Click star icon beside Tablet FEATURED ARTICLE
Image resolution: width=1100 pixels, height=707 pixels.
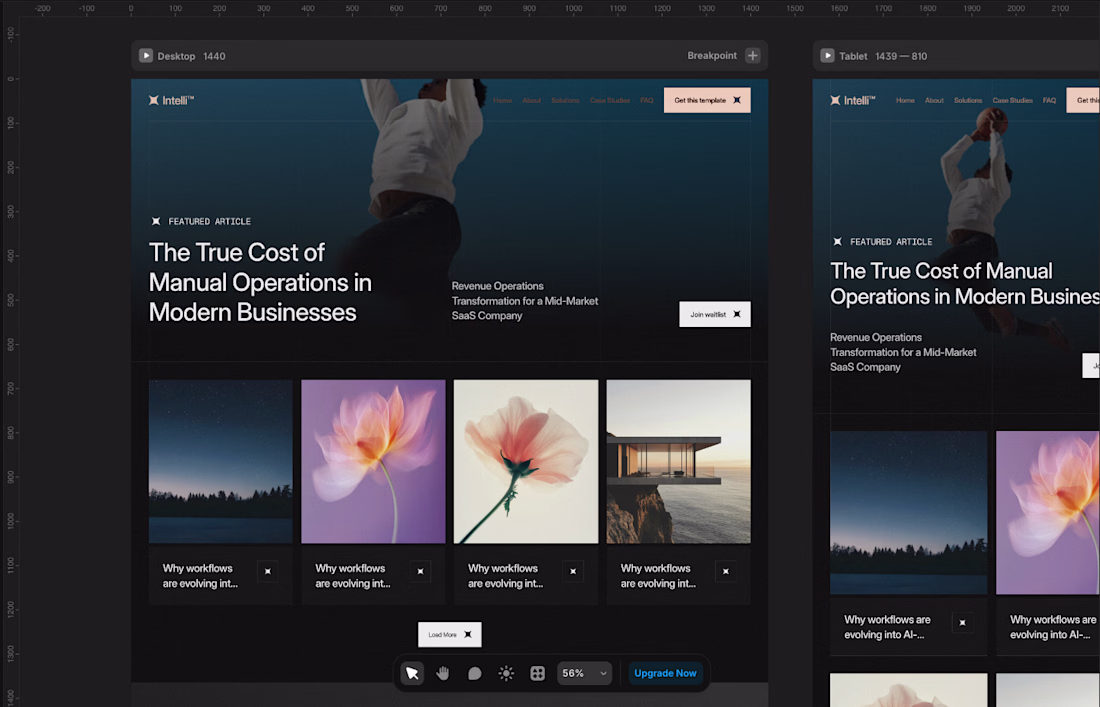click(837, 242)
